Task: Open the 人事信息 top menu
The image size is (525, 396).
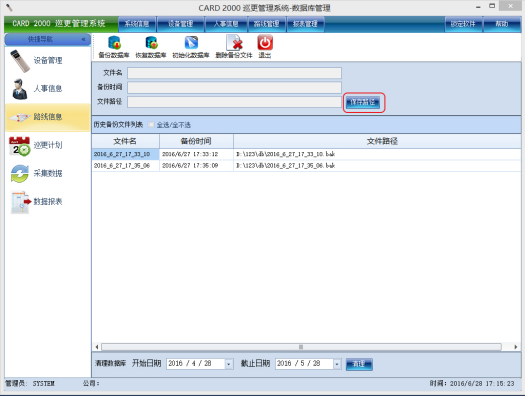Action: click(226, 24)
